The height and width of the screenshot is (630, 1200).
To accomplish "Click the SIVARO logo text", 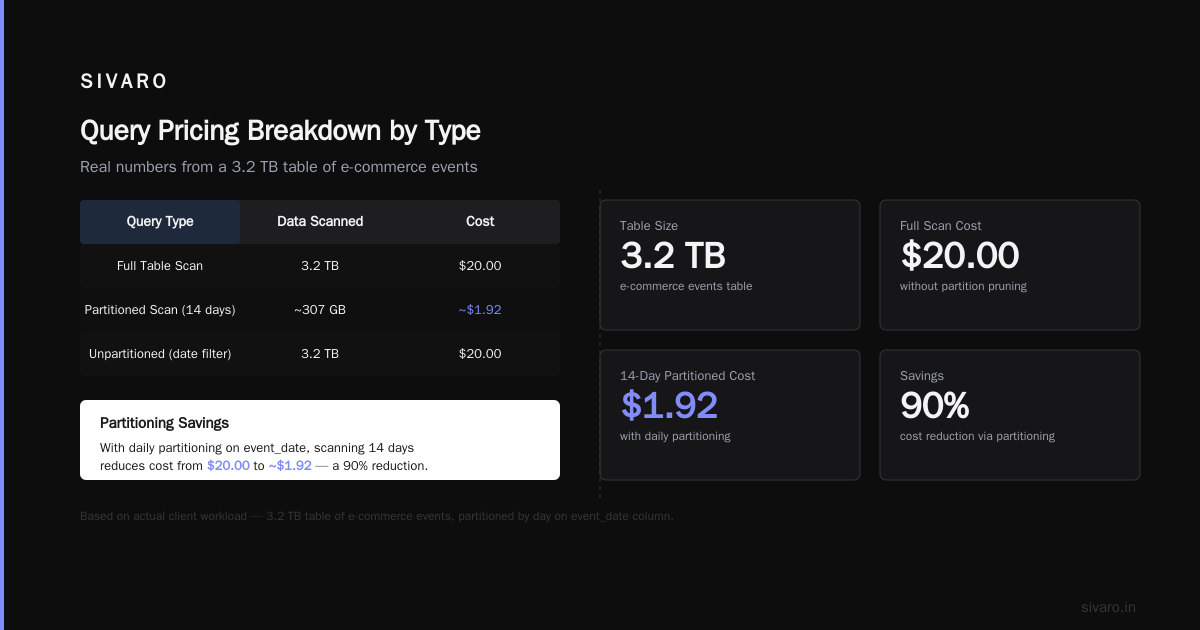I will [x=124, y=81].
